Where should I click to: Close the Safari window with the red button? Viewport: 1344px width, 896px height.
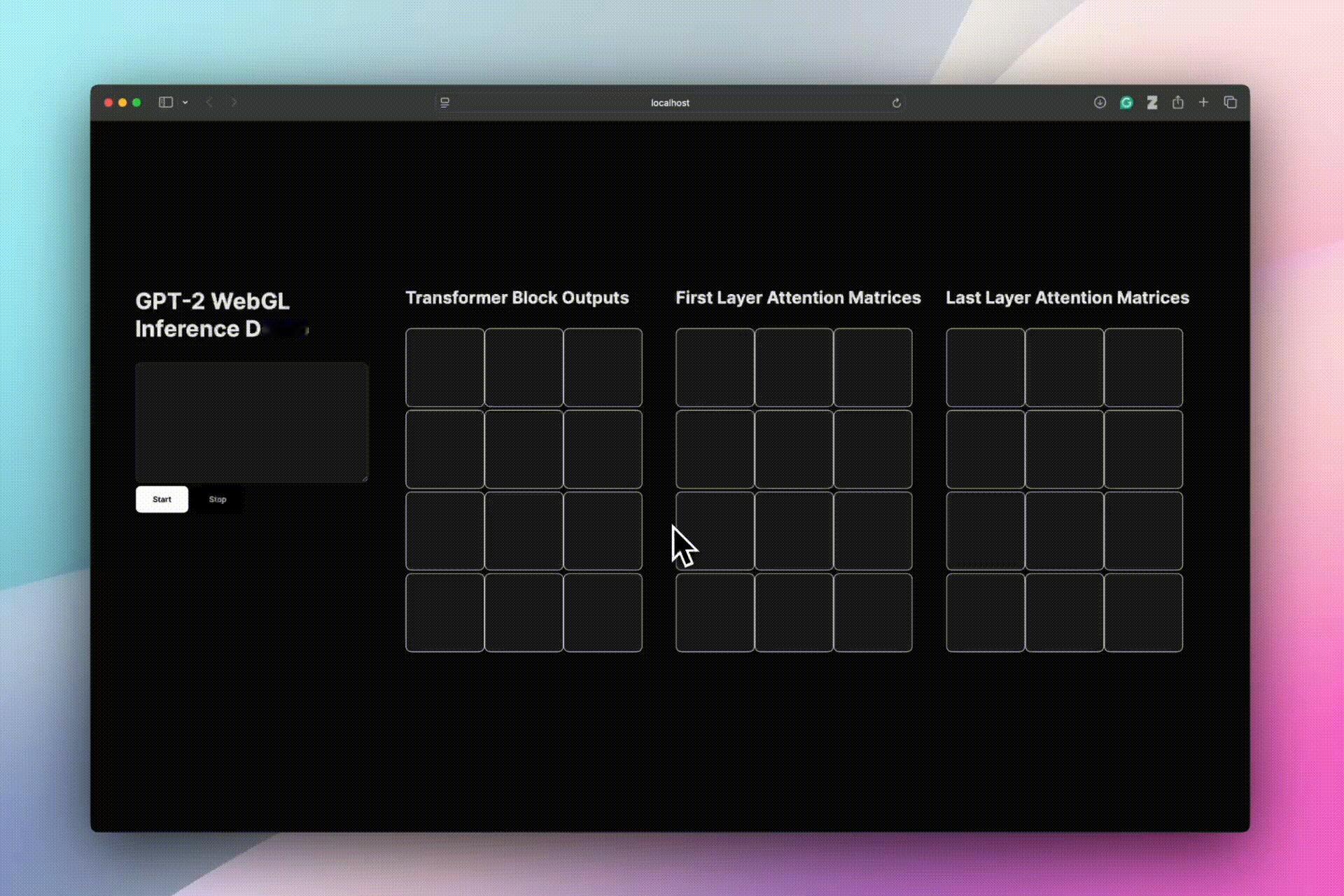click(108, 102)
